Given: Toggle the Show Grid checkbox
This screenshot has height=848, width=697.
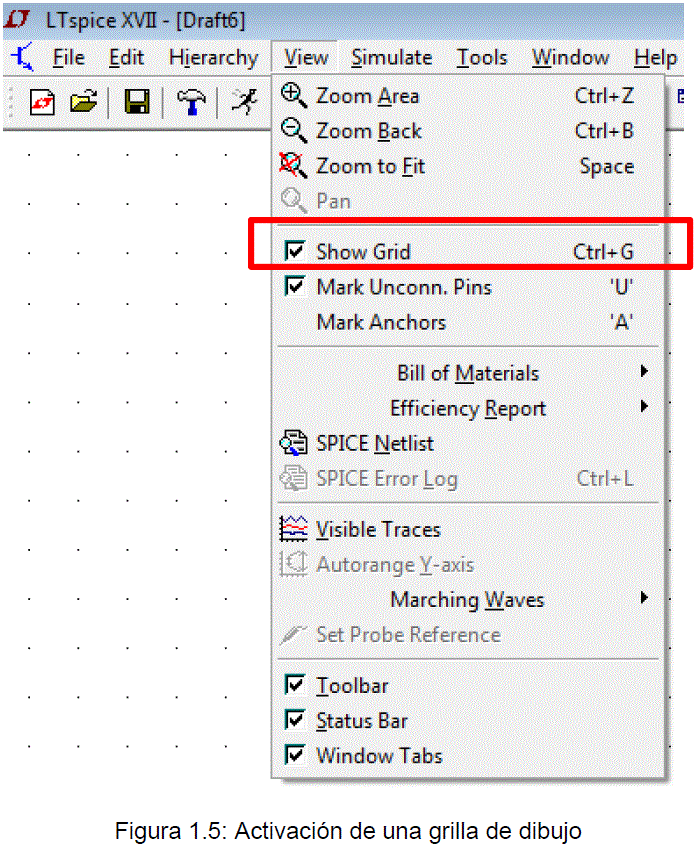Looking at the screenshot, I should [x=295, y=251].
